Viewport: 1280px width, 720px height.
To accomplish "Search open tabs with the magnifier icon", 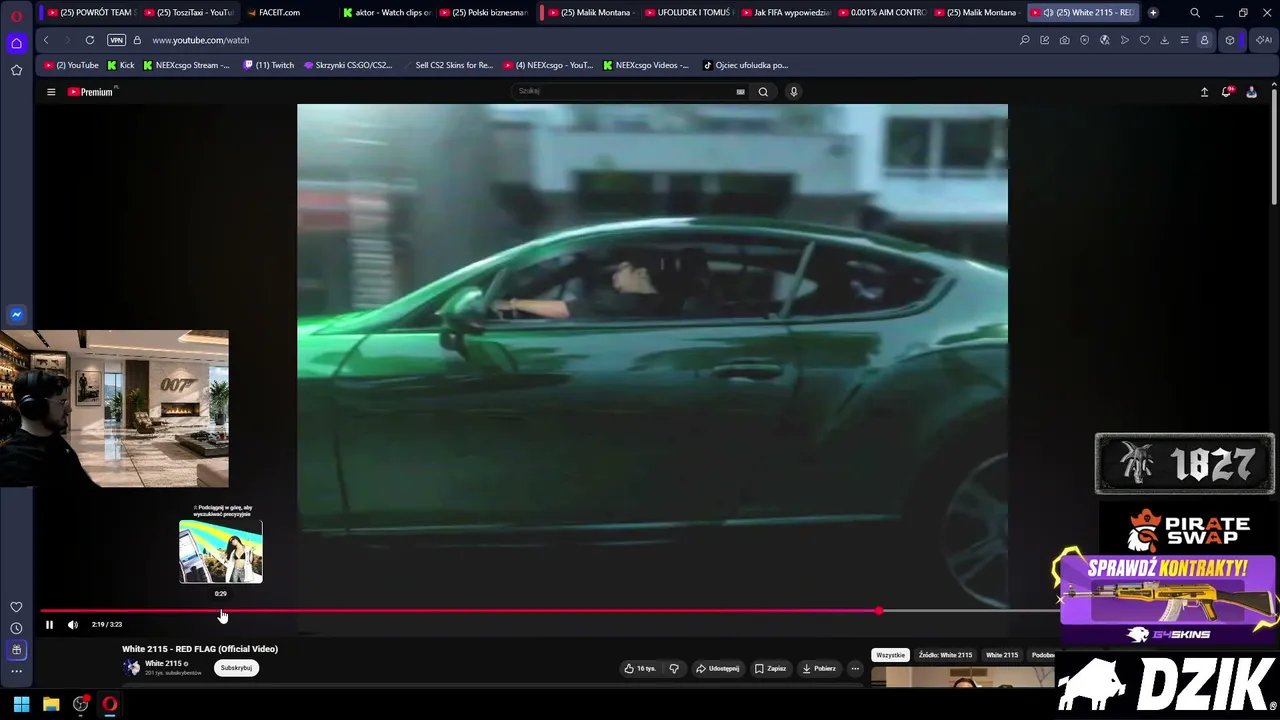I will click(1195, 13).
